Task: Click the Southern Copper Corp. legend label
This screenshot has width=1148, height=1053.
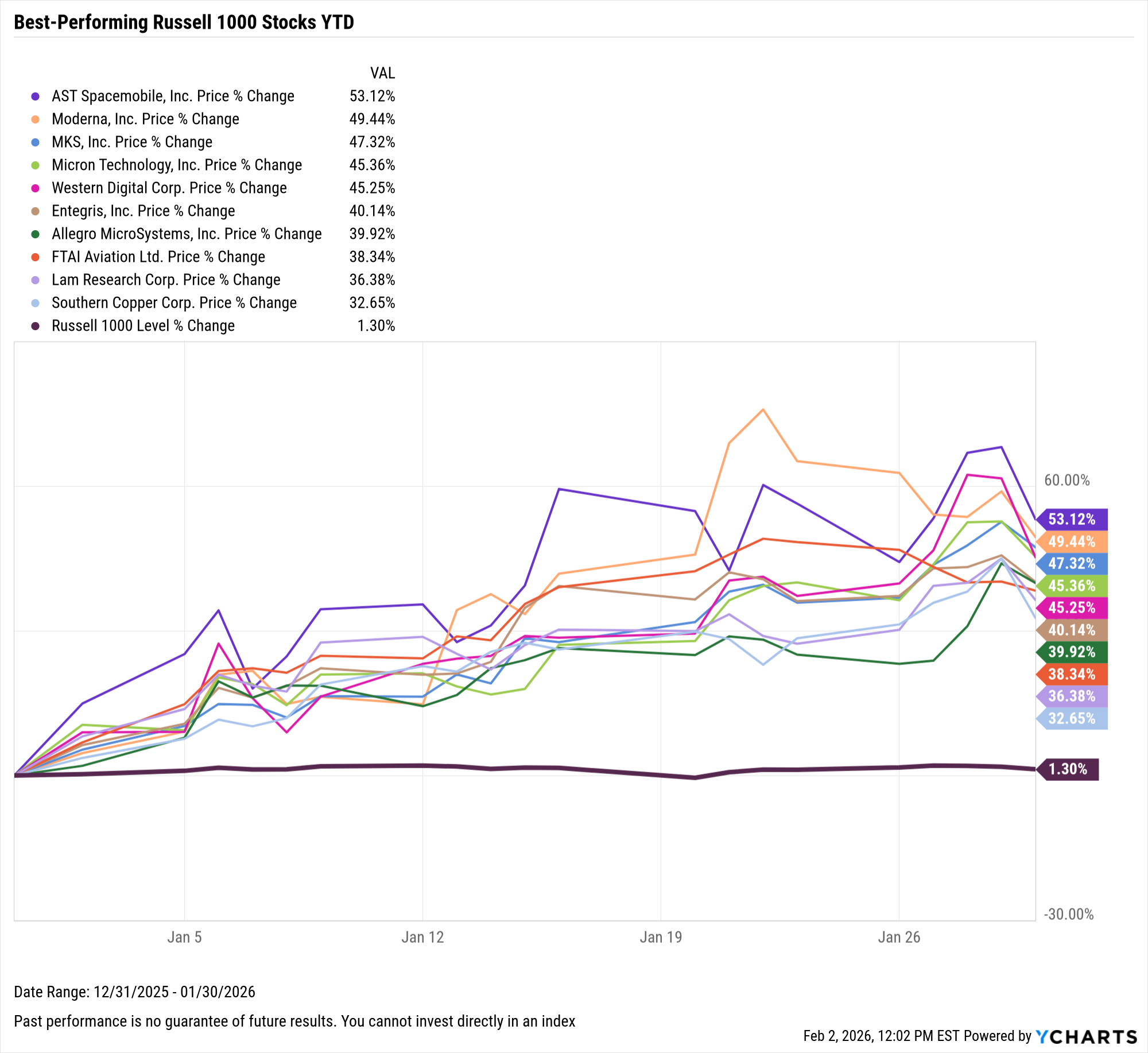Action: click(174, 303)
